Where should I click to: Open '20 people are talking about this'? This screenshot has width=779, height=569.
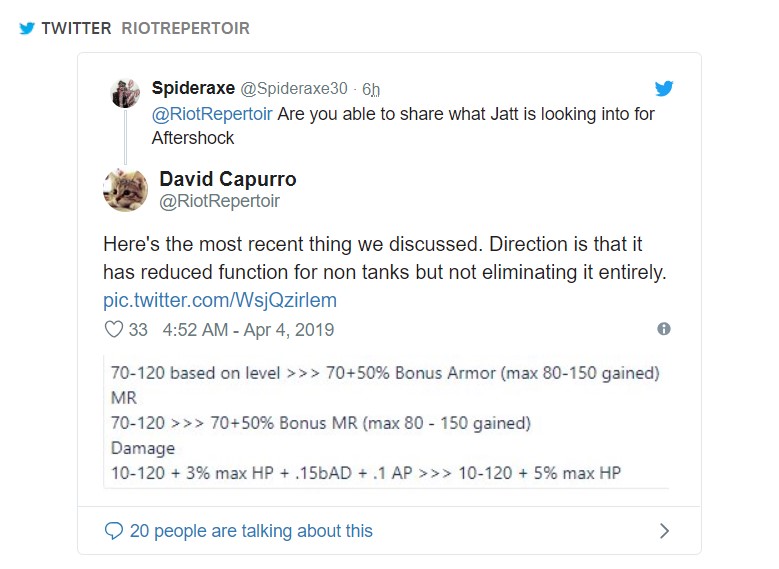point(251,531)
